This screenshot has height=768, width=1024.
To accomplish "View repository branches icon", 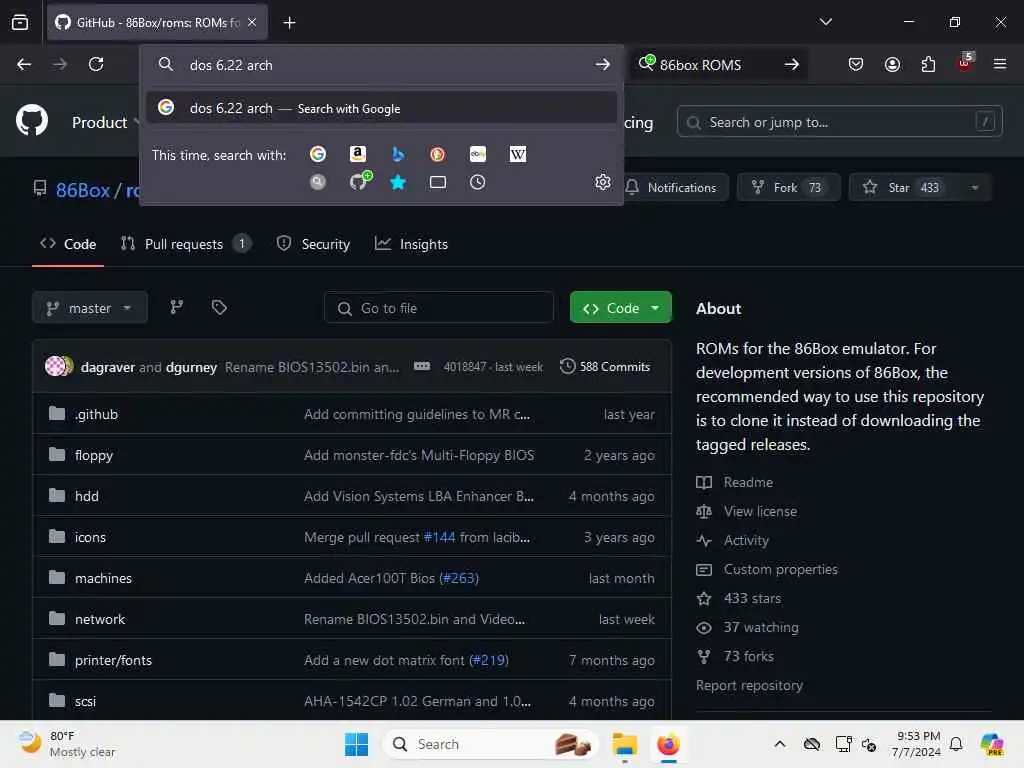I will pos(176,307).
